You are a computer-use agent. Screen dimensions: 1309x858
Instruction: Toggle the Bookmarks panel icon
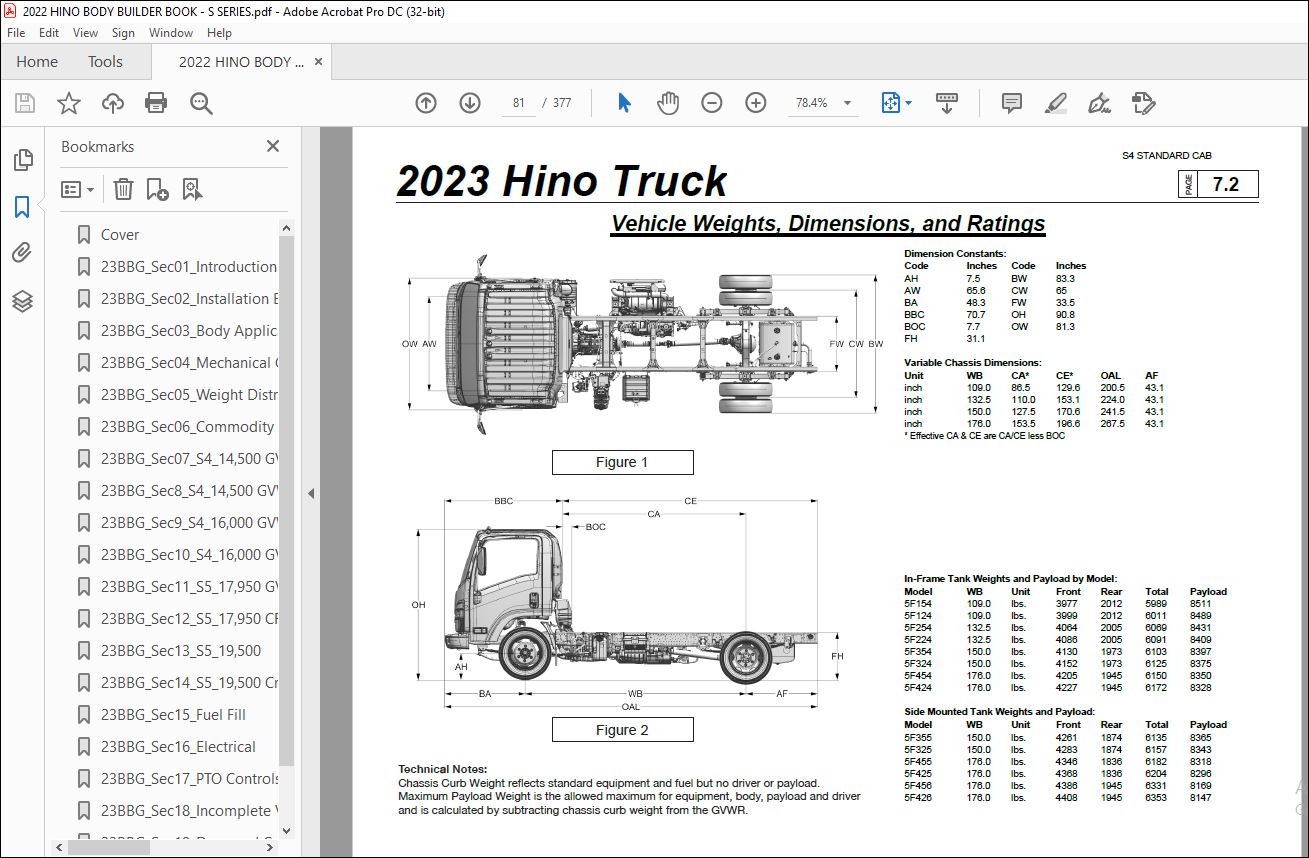tap(22, 207)
